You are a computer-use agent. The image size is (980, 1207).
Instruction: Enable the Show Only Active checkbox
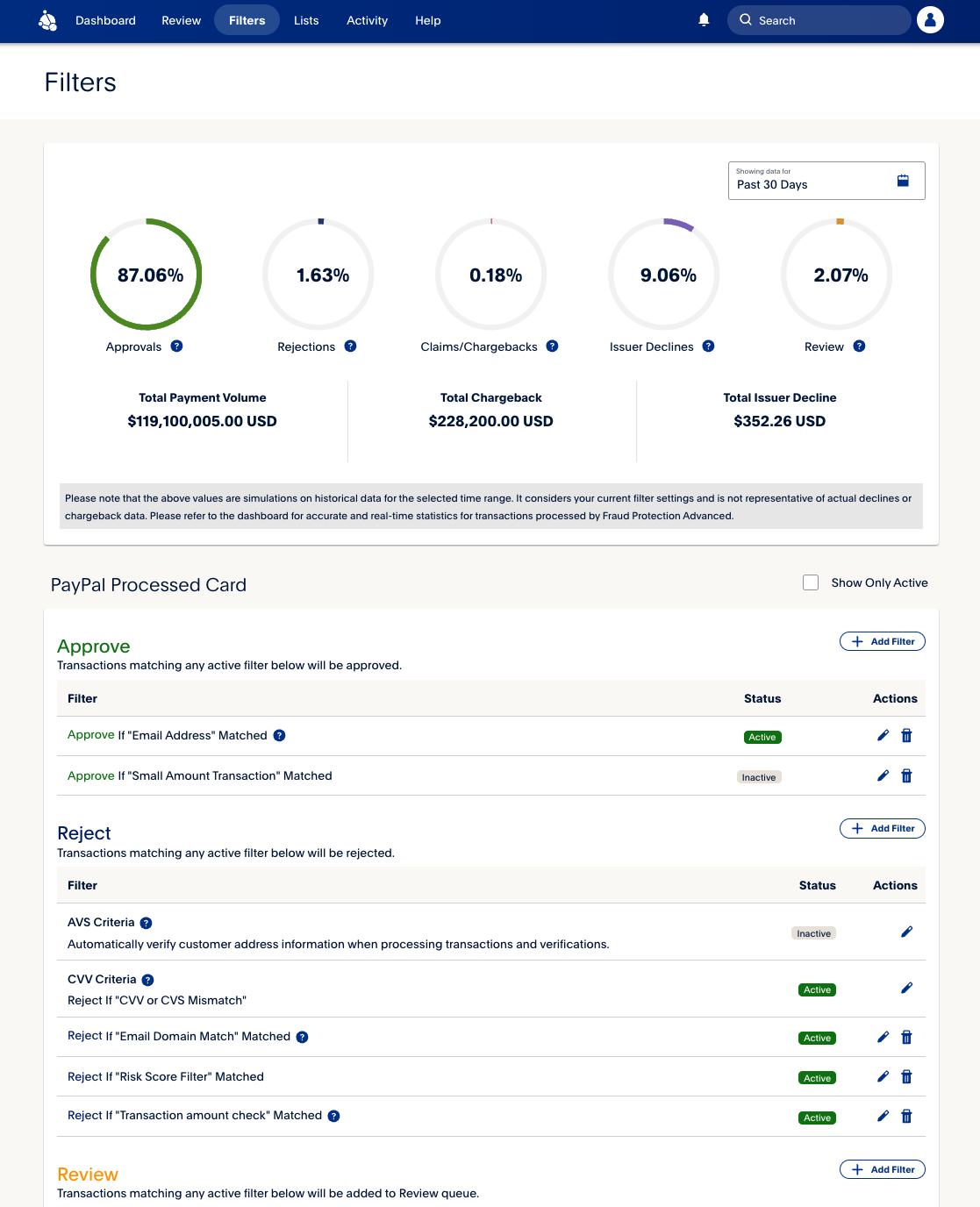[811, 582]
